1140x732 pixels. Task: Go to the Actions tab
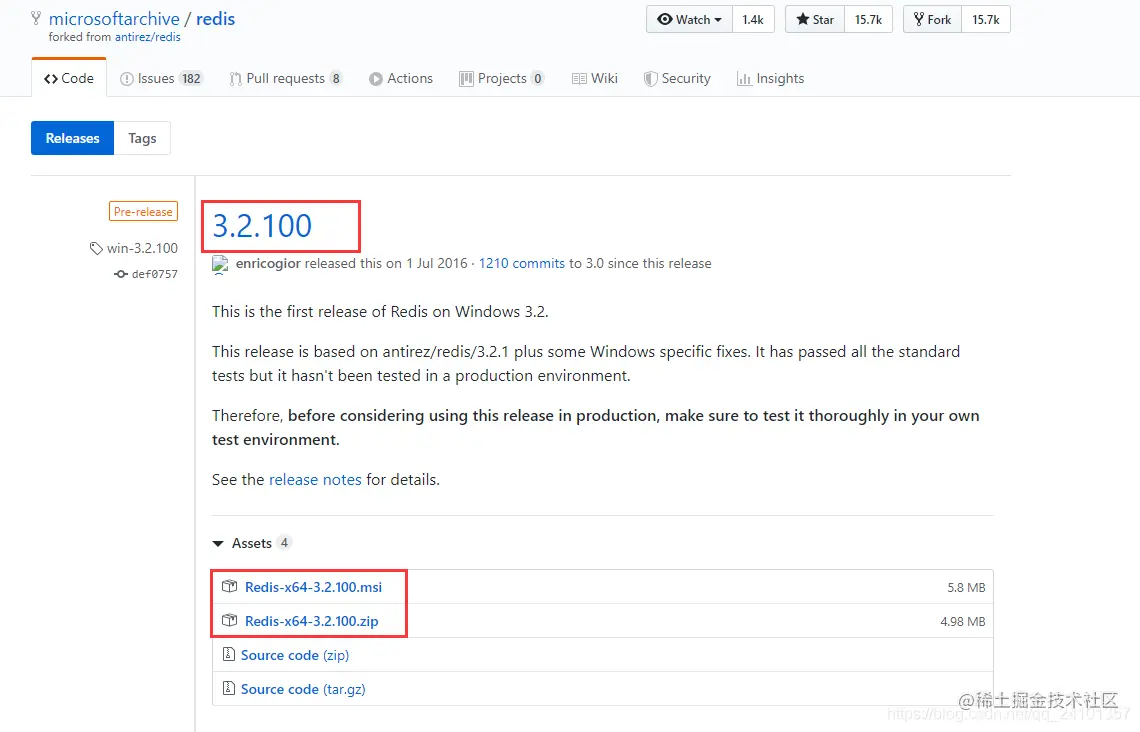(x=401, y=79)
